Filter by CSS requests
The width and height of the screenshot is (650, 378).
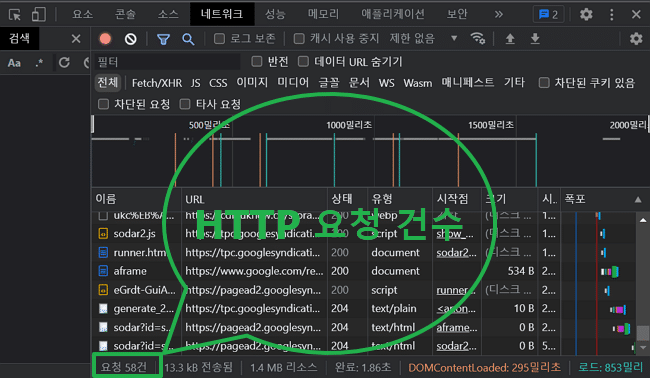tap(218, 83)
